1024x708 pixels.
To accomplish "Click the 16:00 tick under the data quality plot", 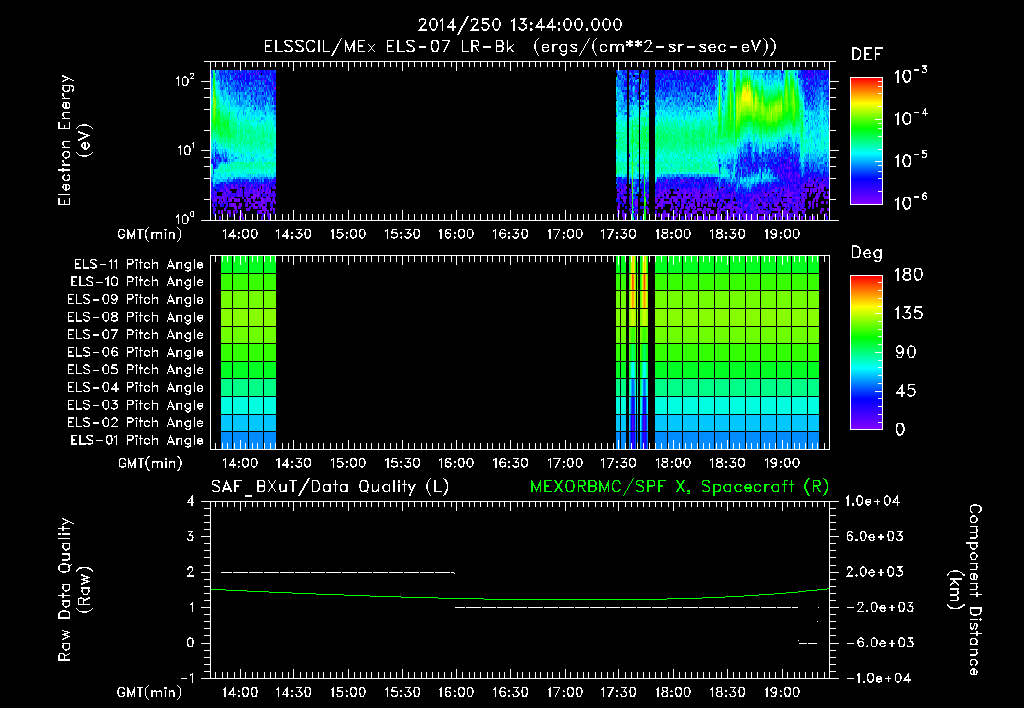I will (x=456, y=692).
